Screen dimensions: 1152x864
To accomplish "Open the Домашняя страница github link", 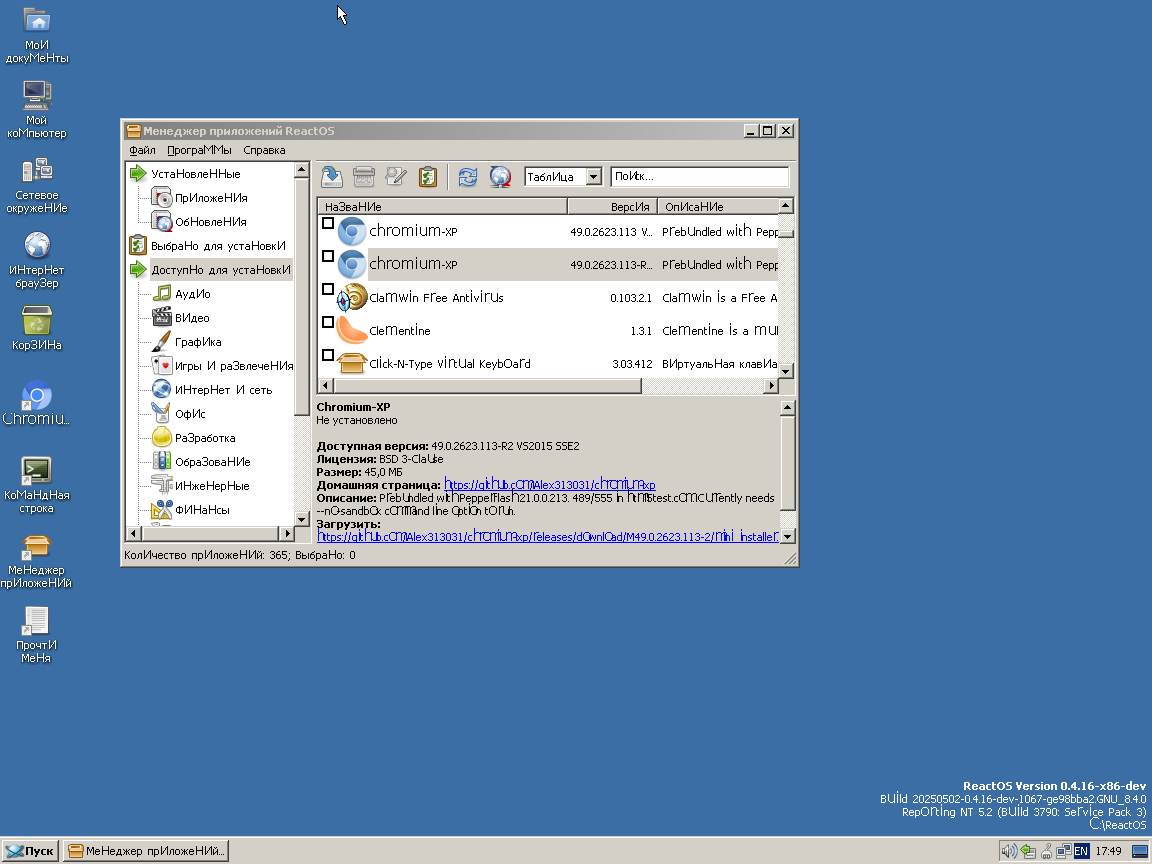I will point(550,485).
